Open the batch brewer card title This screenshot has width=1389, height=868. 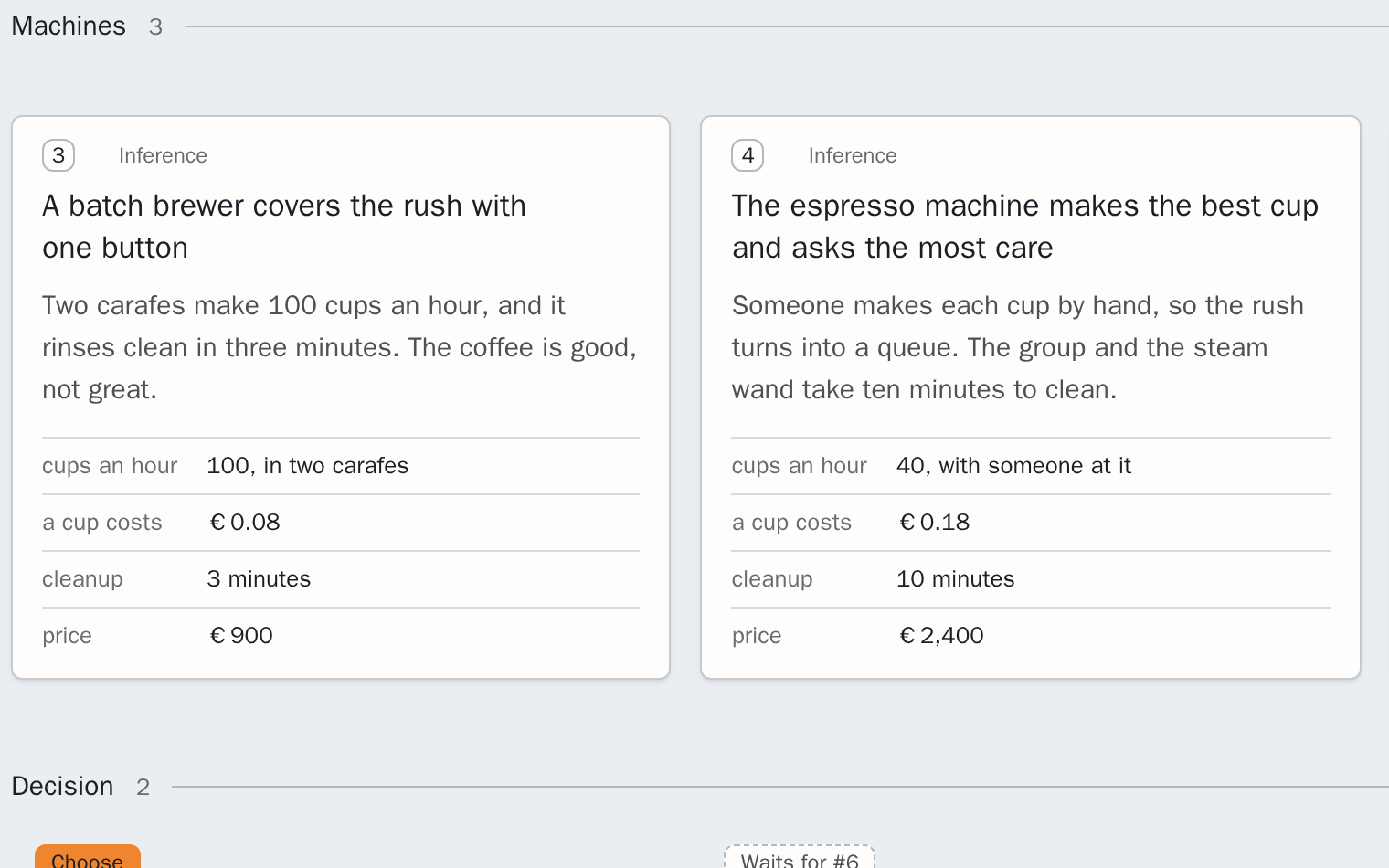[x=284, y=227]
